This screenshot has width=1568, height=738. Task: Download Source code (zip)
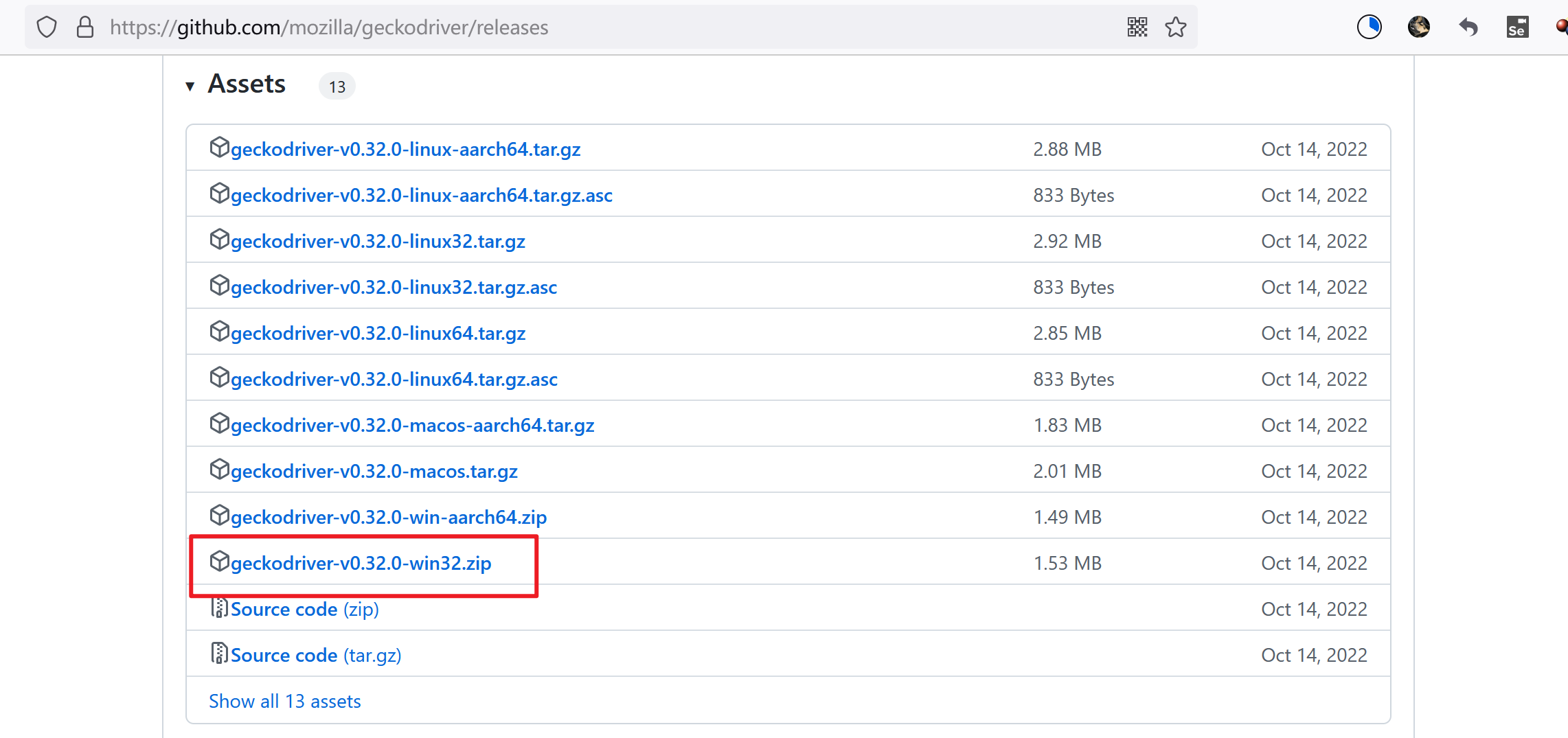[305, 609]
